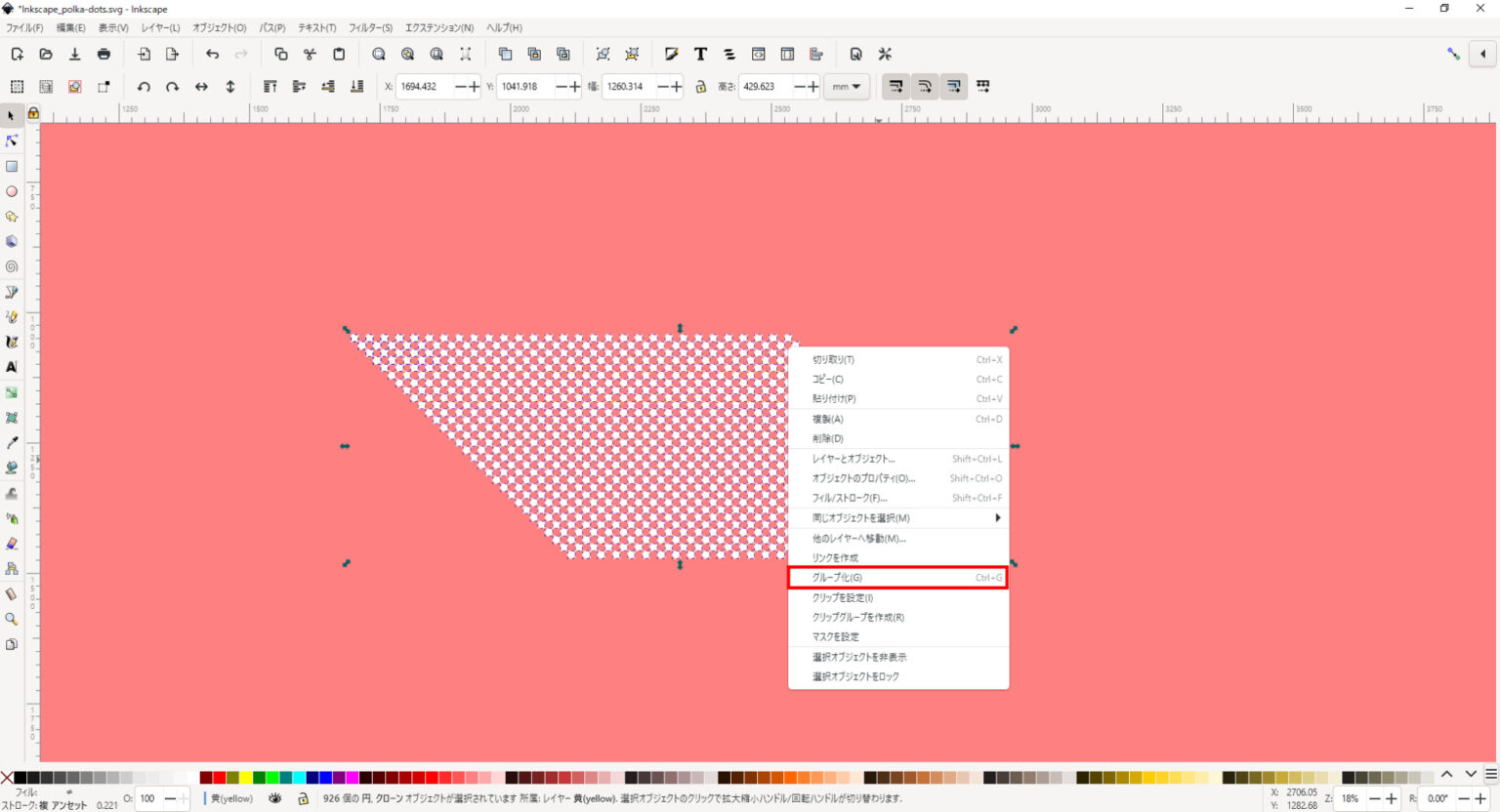This screenshot has height=812, width=1500.
Task: Toggle the layer visibility eye in status bar
Action: (x=275, y=798)
